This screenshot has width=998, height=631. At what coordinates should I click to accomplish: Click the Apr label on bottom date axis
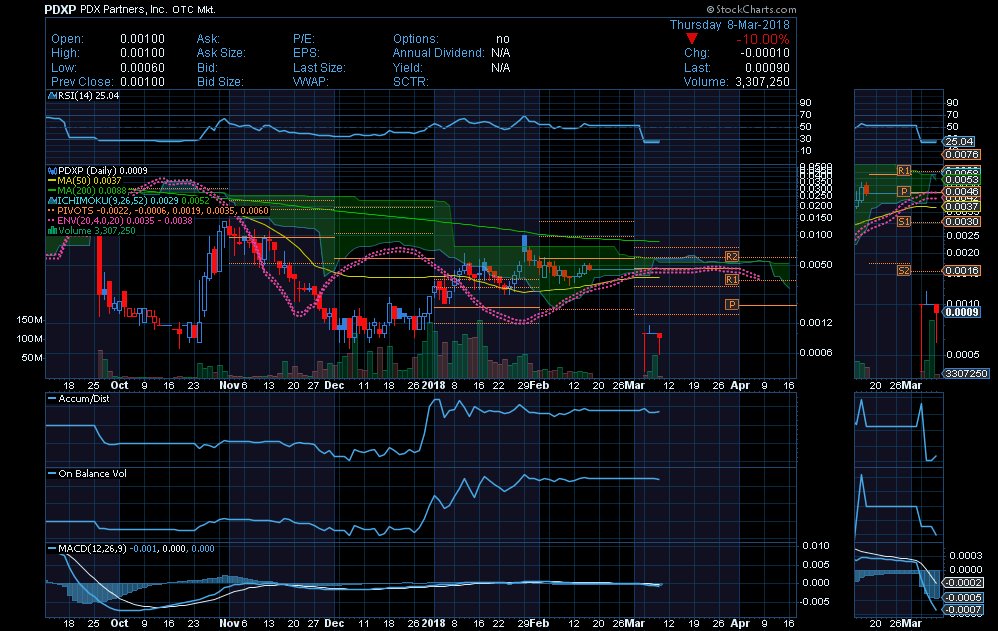[740, 623]
